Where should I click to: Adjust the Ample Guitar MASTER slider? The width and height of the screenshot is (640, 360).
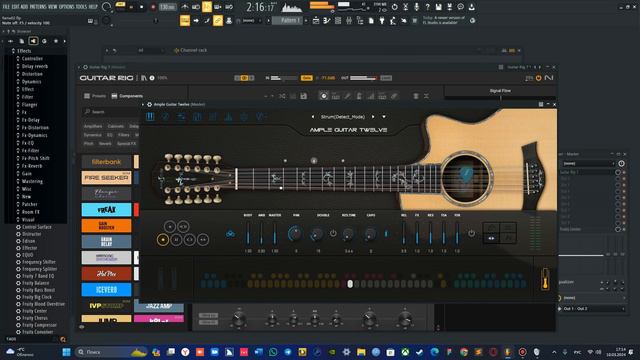[x=275, y=234]
